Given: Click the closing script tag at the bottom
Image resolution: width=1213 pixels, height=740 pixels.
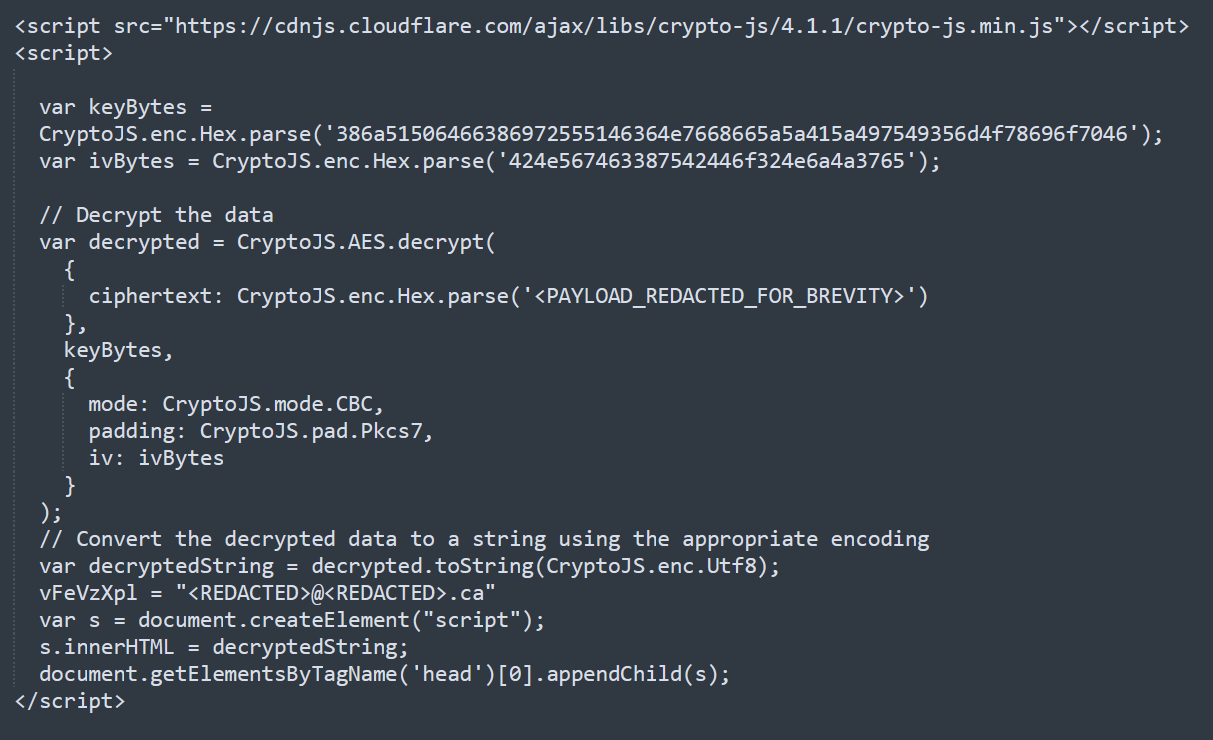Looking at the screenshot, I should tap(71, 701).
